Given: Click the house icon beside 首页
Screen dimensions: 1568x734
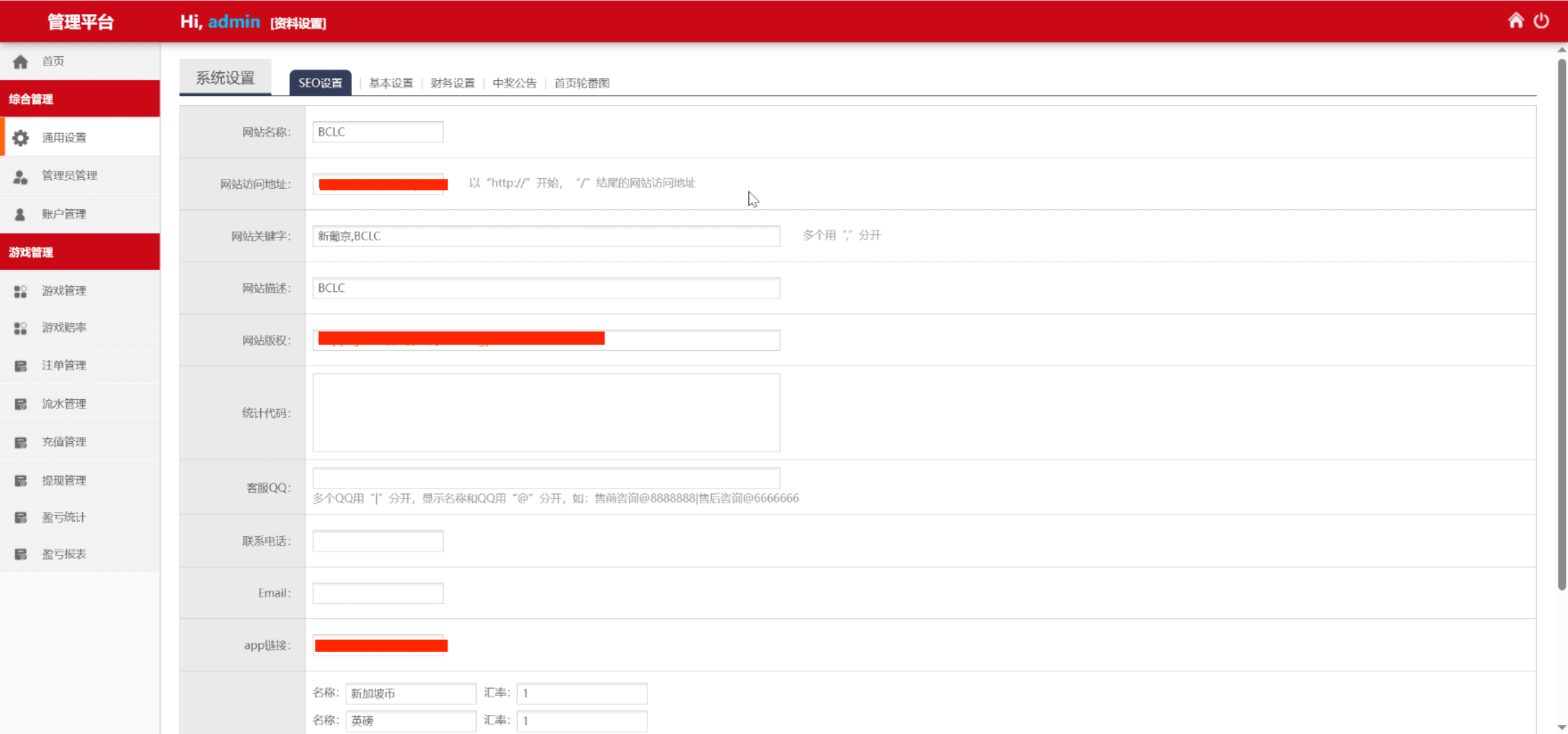Looking at the screenshot, I should tap(20, 61).
